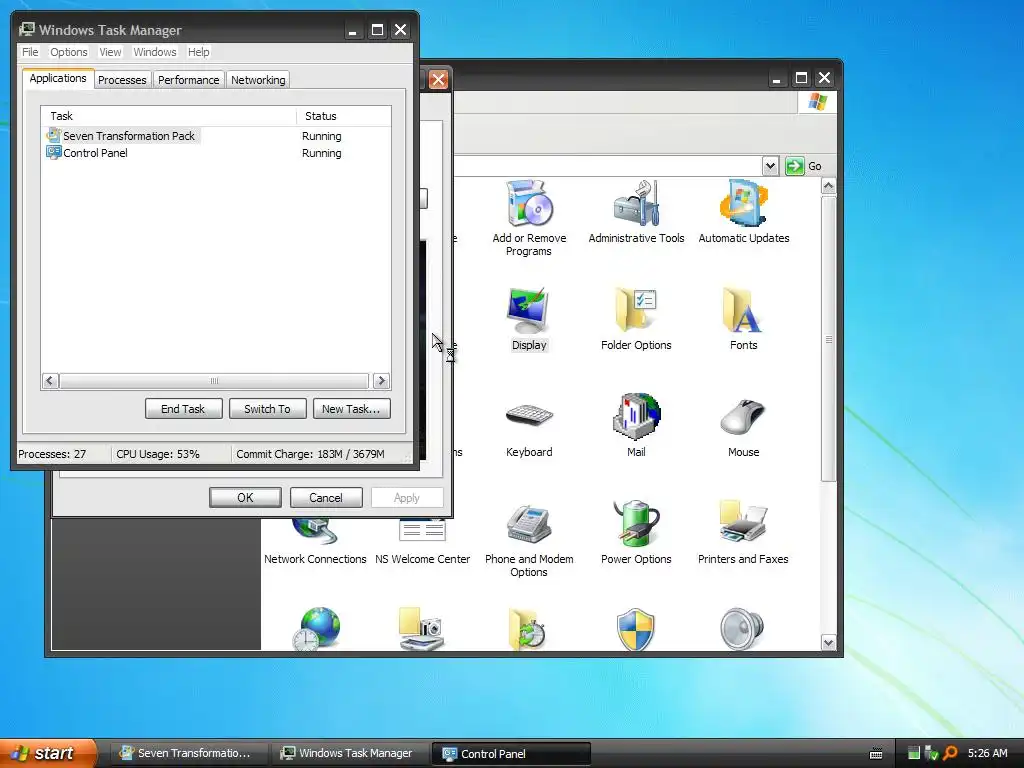
Task: Open Options menu in Task Manager
Action: pyautogui.click(x=69, y=52)
